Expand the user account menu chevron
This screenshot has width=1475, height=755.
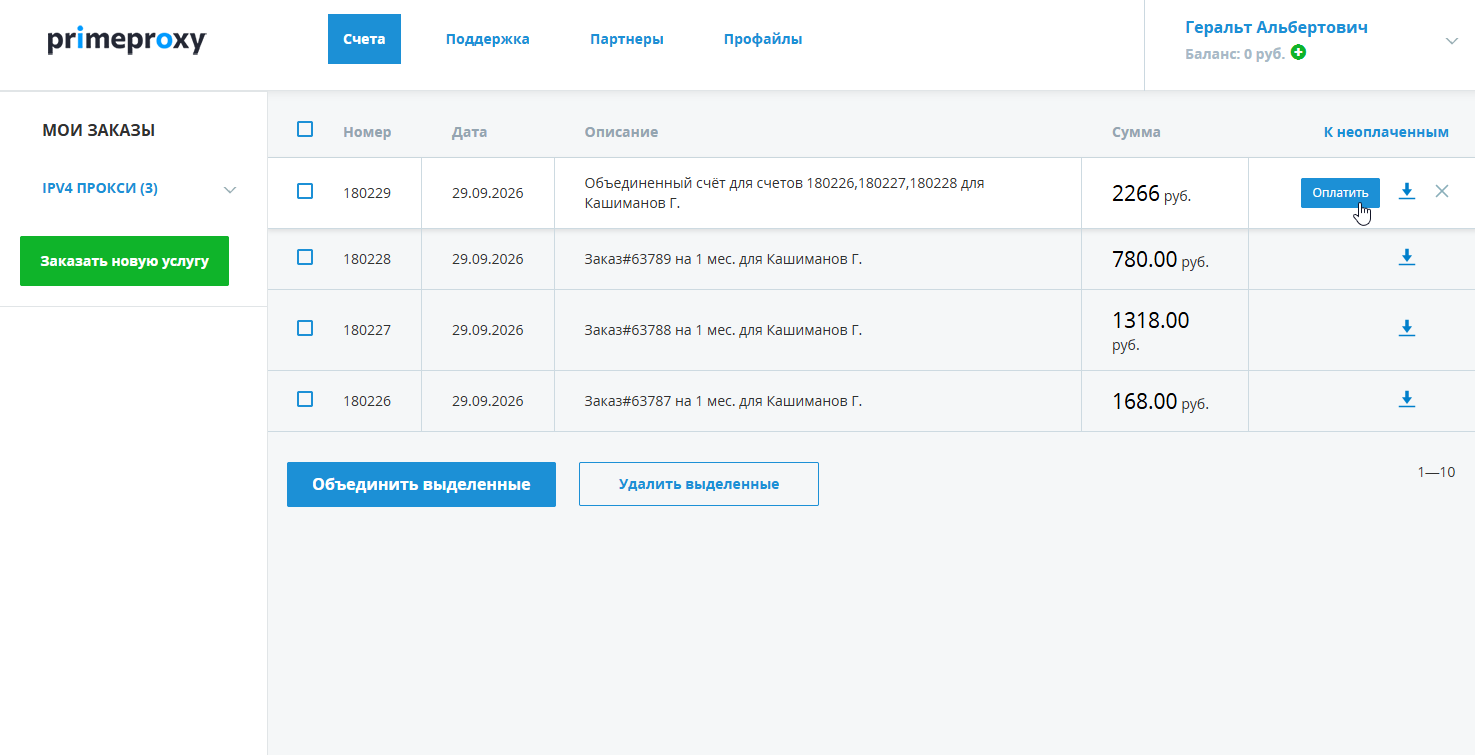pos(1452,41)
